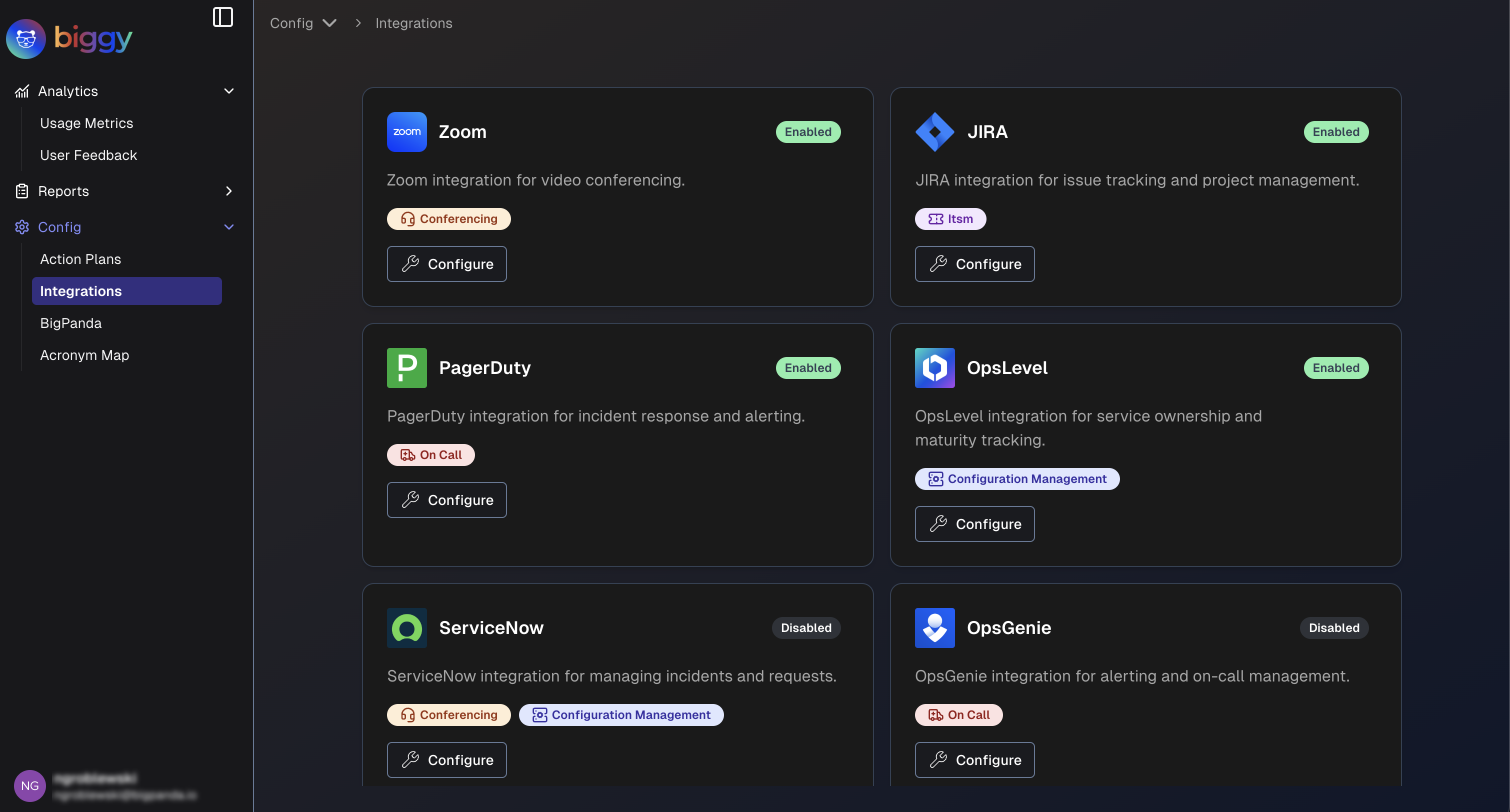Configure the PagerDuty integration
This screenshot has height=812, width=1510.
click(447, 499)
